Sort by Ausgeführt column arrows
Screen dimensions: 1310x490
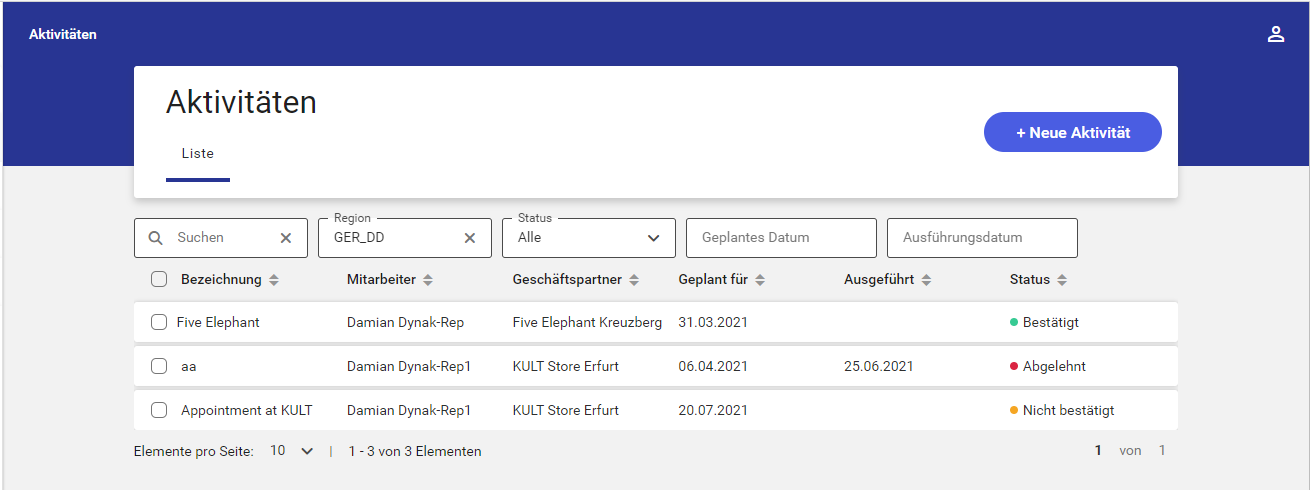pyautogui.click(x=926, y=280)
